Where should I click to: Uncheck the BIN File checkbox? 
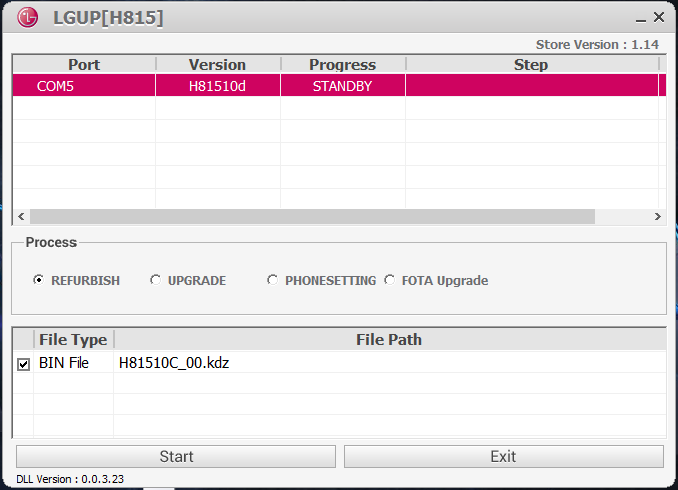pos(23,364)
